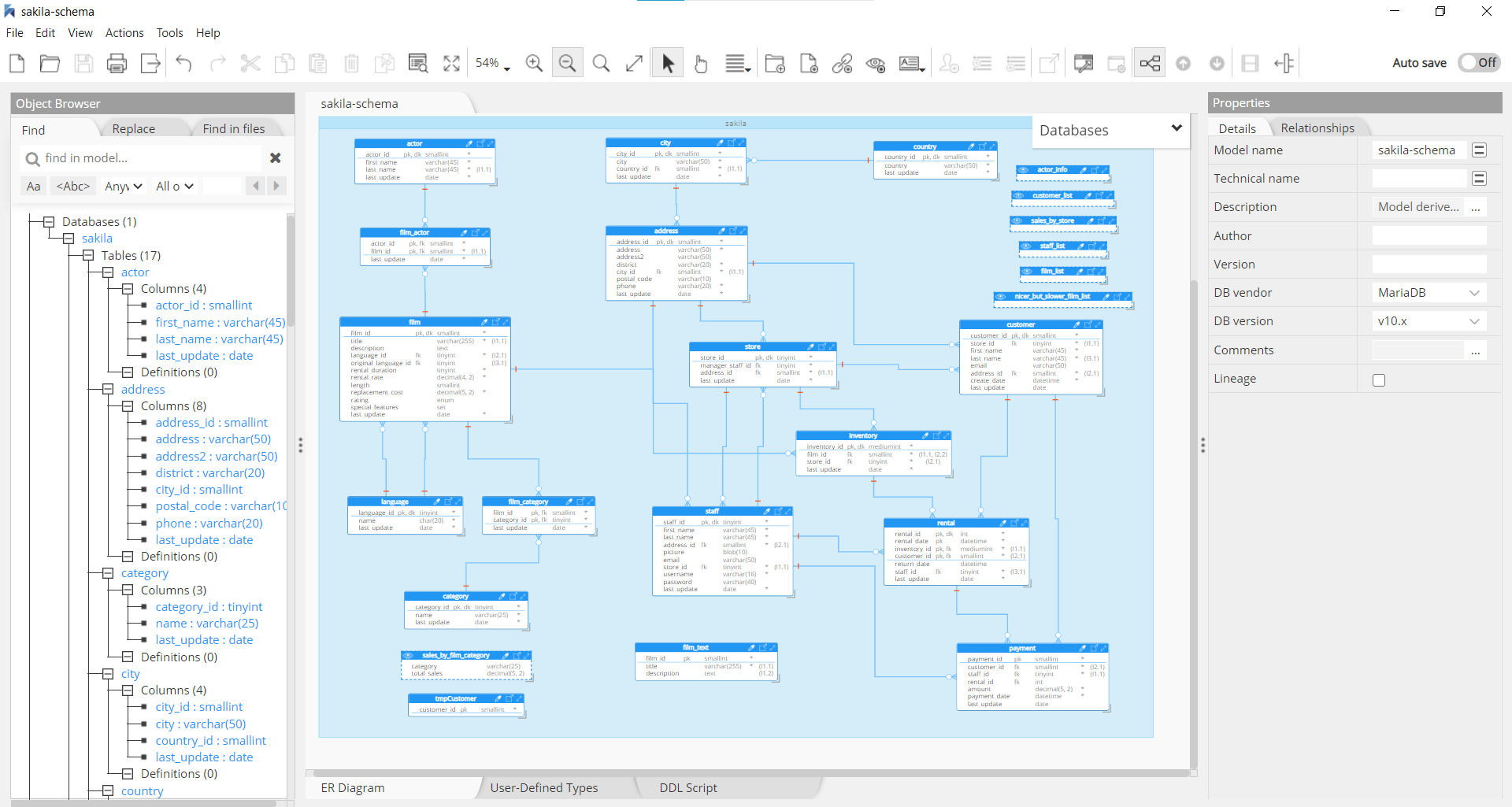Zoom out with the minus magnifier
1512x807 pixels.
[567, 63]
